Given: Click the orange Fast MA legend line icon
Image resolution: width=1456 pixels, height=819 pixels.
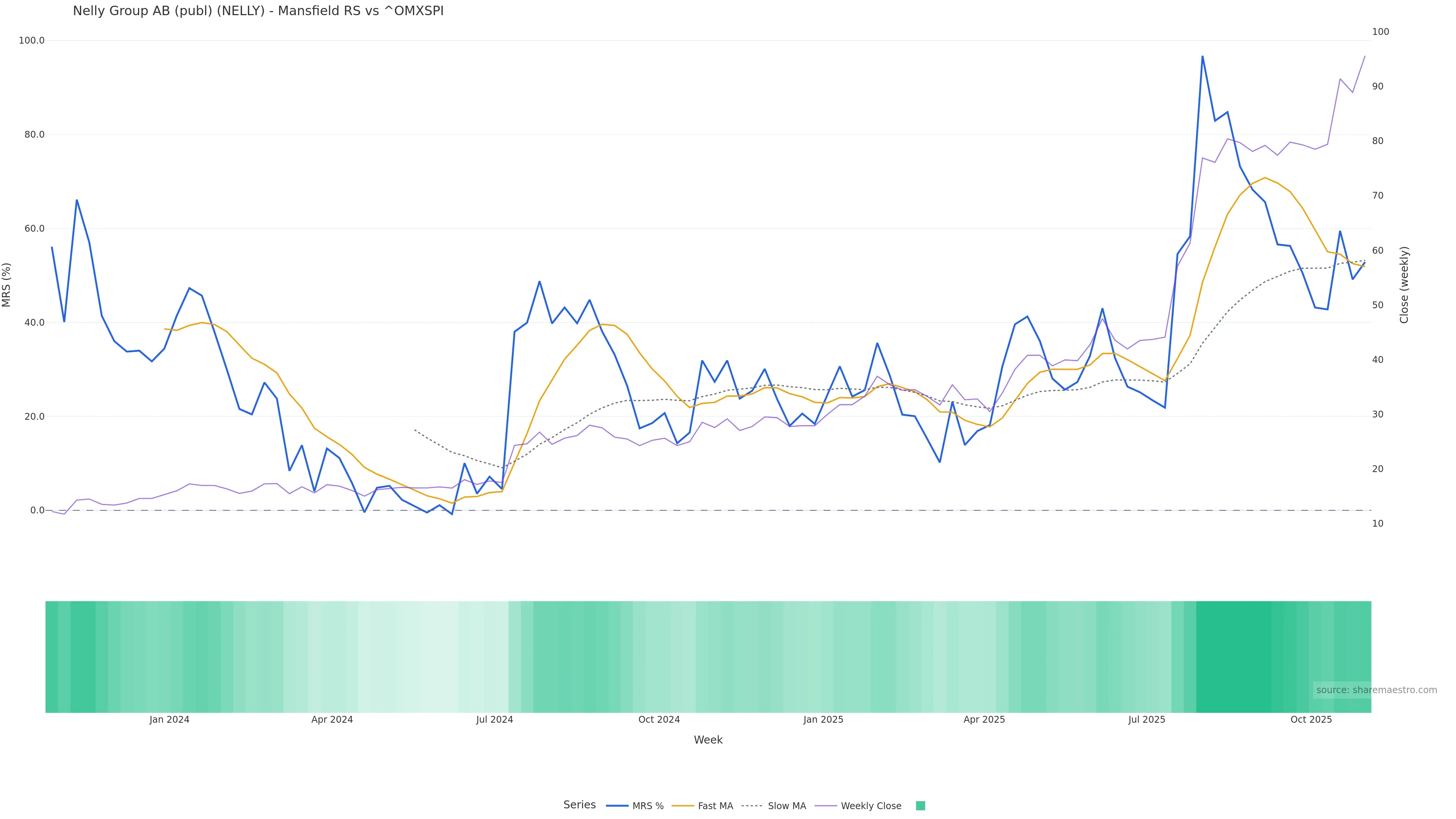Looking at the screenshot, I should [x=683, y=806].
